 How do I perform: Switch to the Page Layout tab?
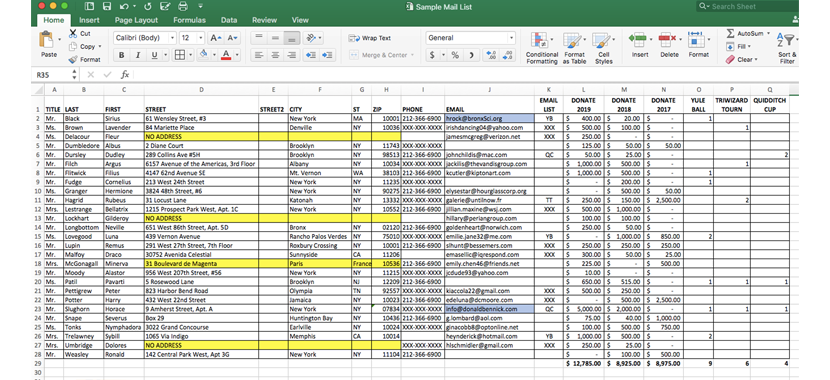[136, 20]
